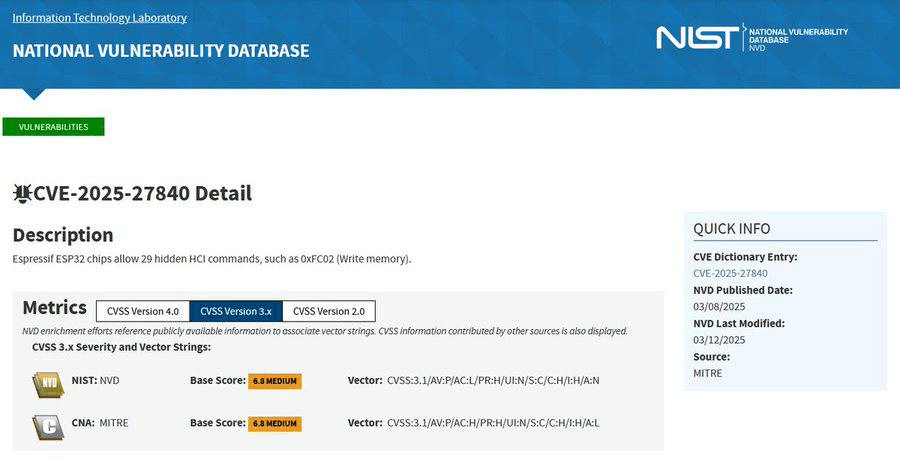Open CVE-2025-27840 dictionary entry link
This screenshot has height=461, width=900.
pyautogui.click(x=730, y=273)
